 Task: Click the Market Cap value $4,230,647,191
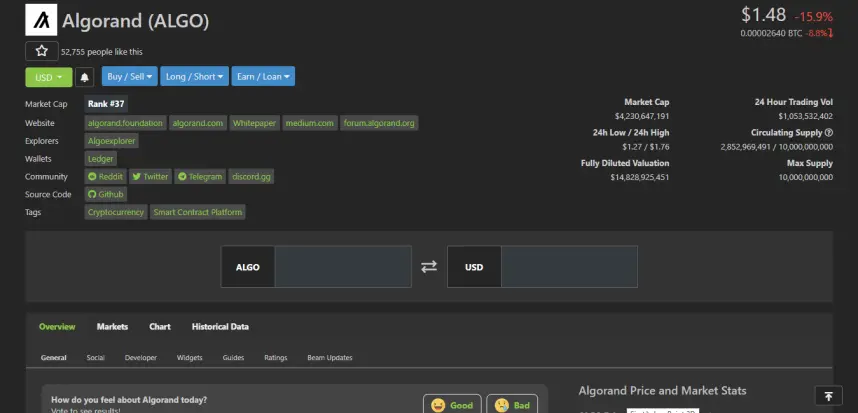point(642,116)
